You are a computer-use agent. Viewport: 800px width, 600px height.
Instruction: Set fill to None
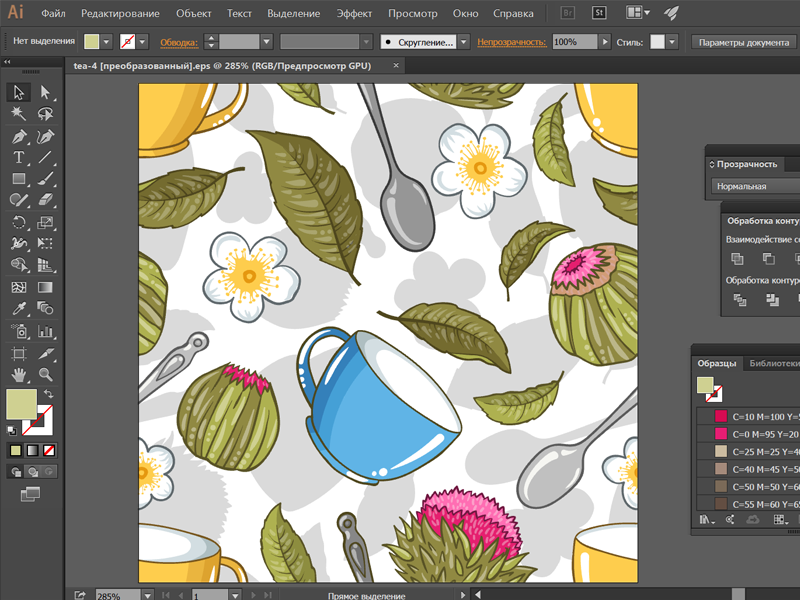pyautogui.click(x=48, y=450)
